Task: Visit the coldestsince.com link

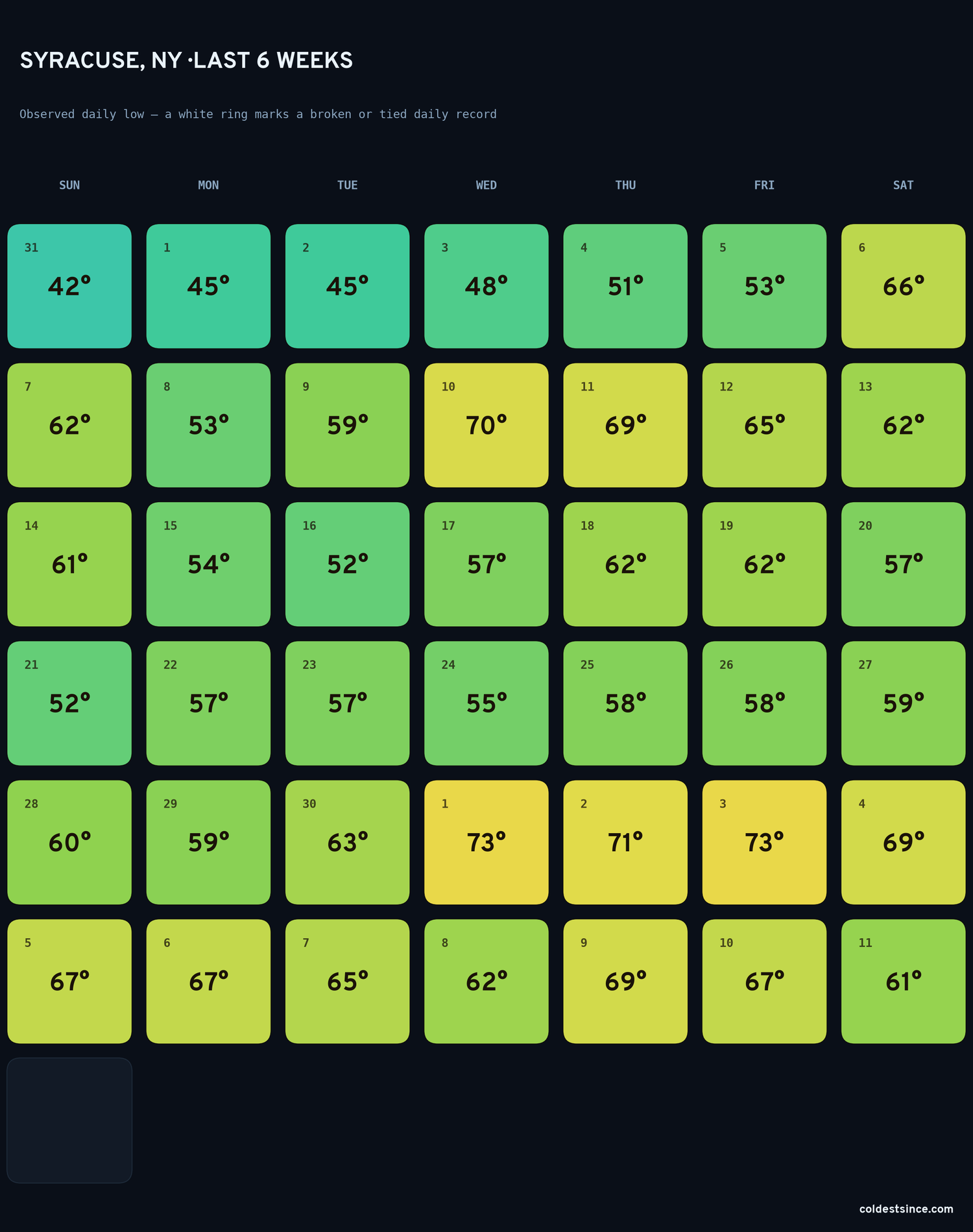Action: [x=906, y=1209]
